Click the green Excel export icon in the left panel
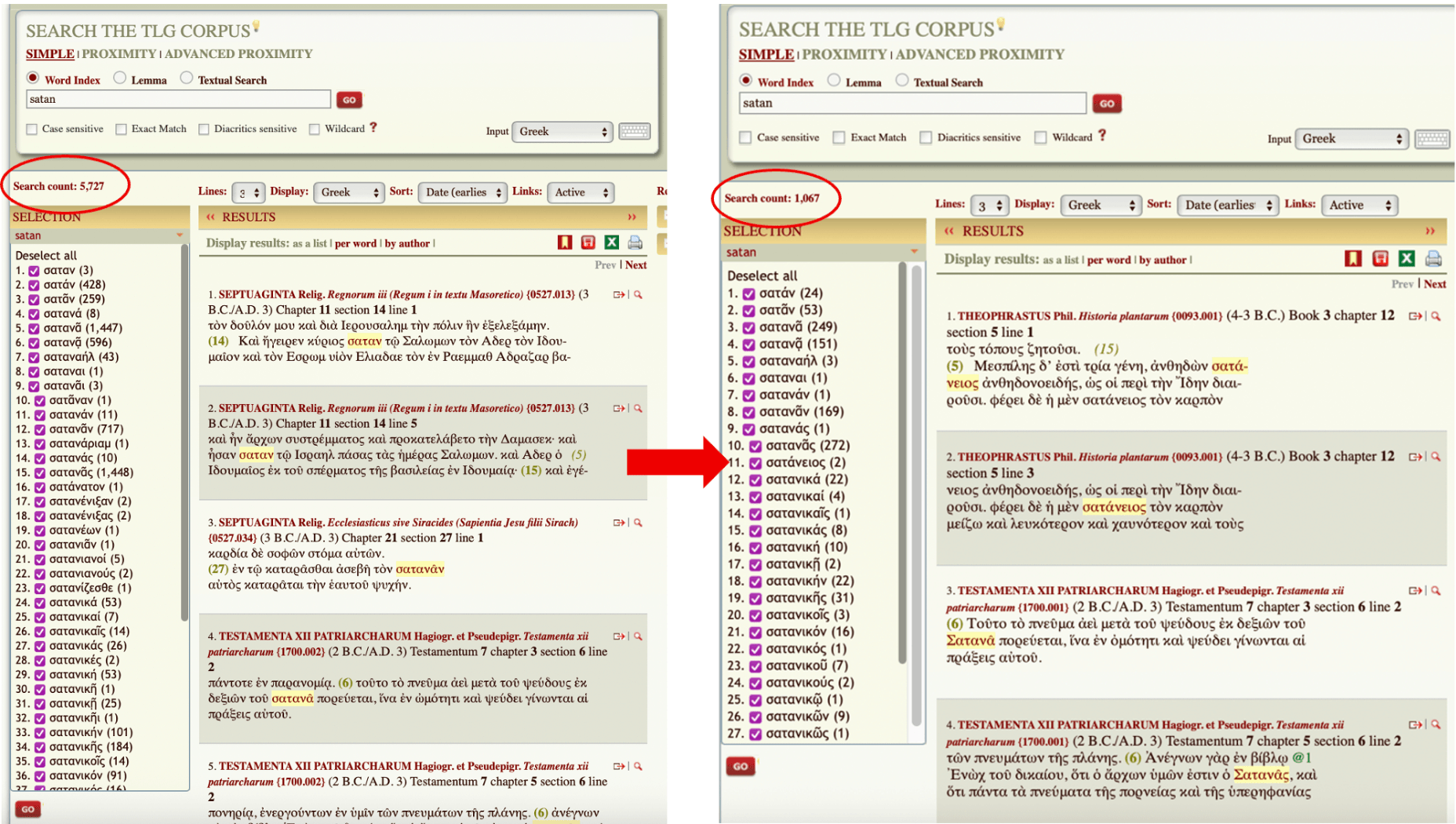The width and height of the screenshot is (1456, 824). [x=611, y=242]
